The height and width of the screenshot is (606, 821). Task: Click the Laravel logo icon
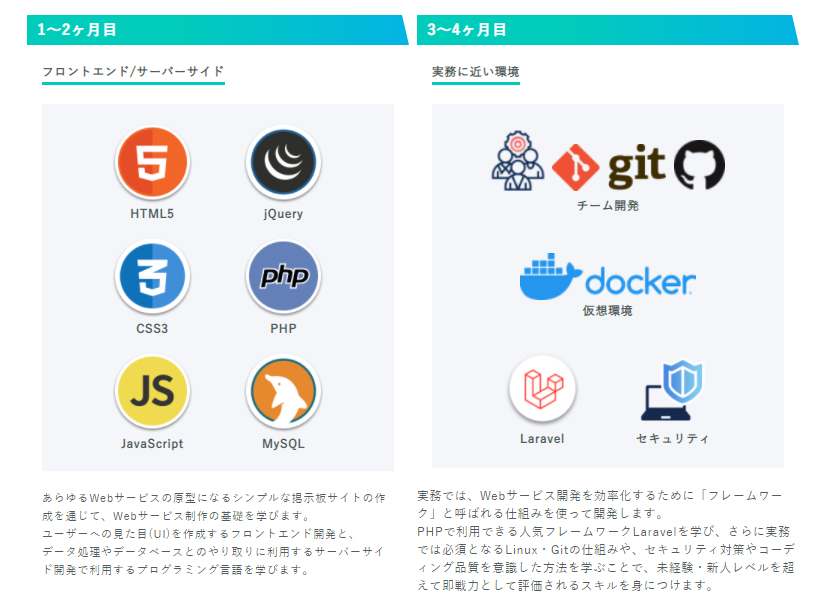pyautogui.click(x=542, y=389)
